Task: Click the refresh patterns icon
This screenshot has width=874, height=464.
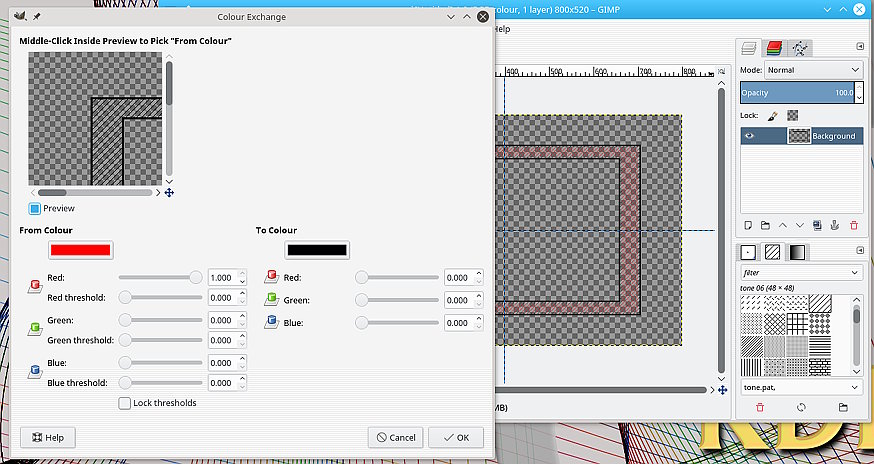Action: [801, 408]
